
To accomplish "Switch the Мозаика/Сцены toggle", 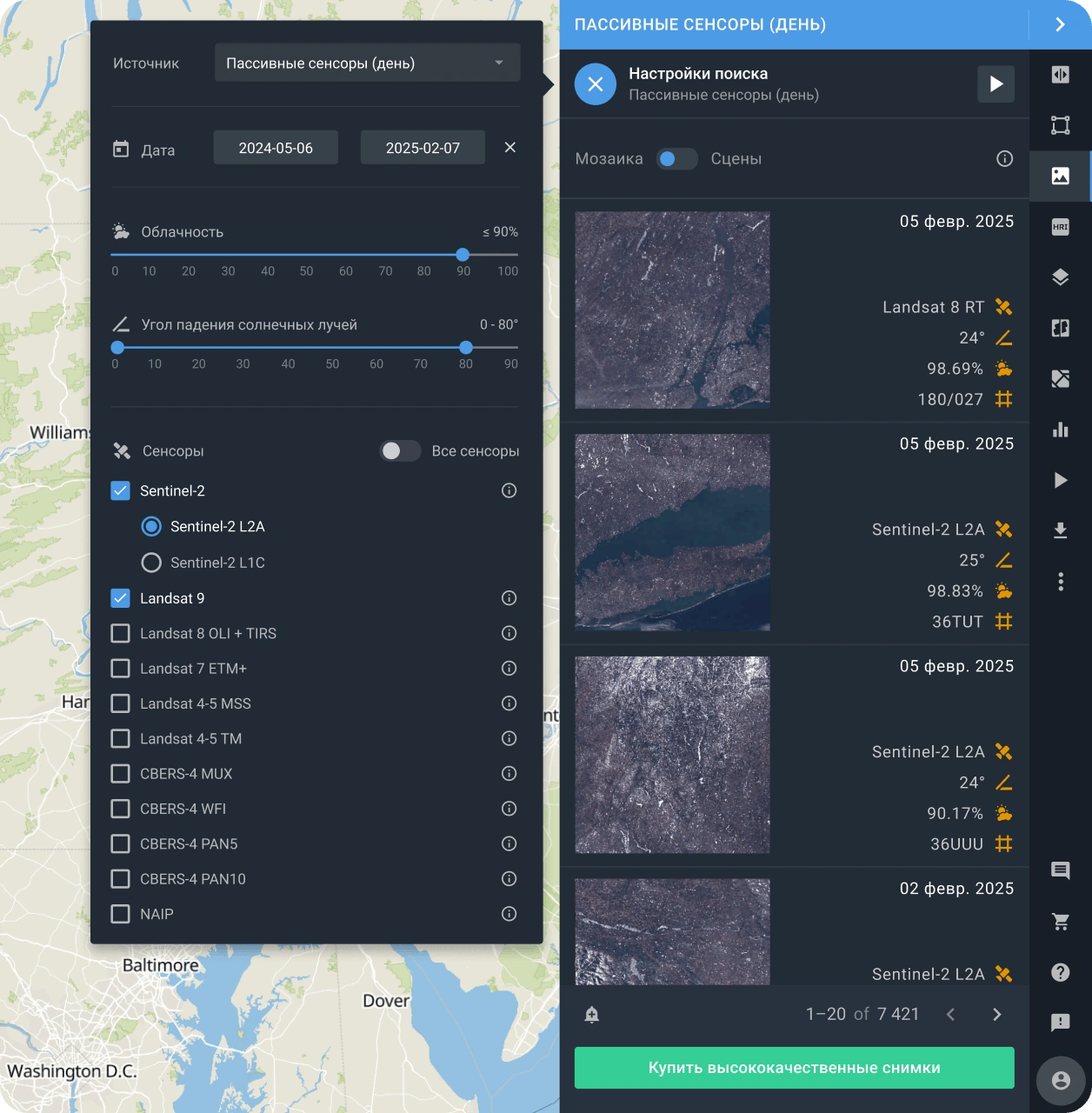I will (x=676, y=159).
